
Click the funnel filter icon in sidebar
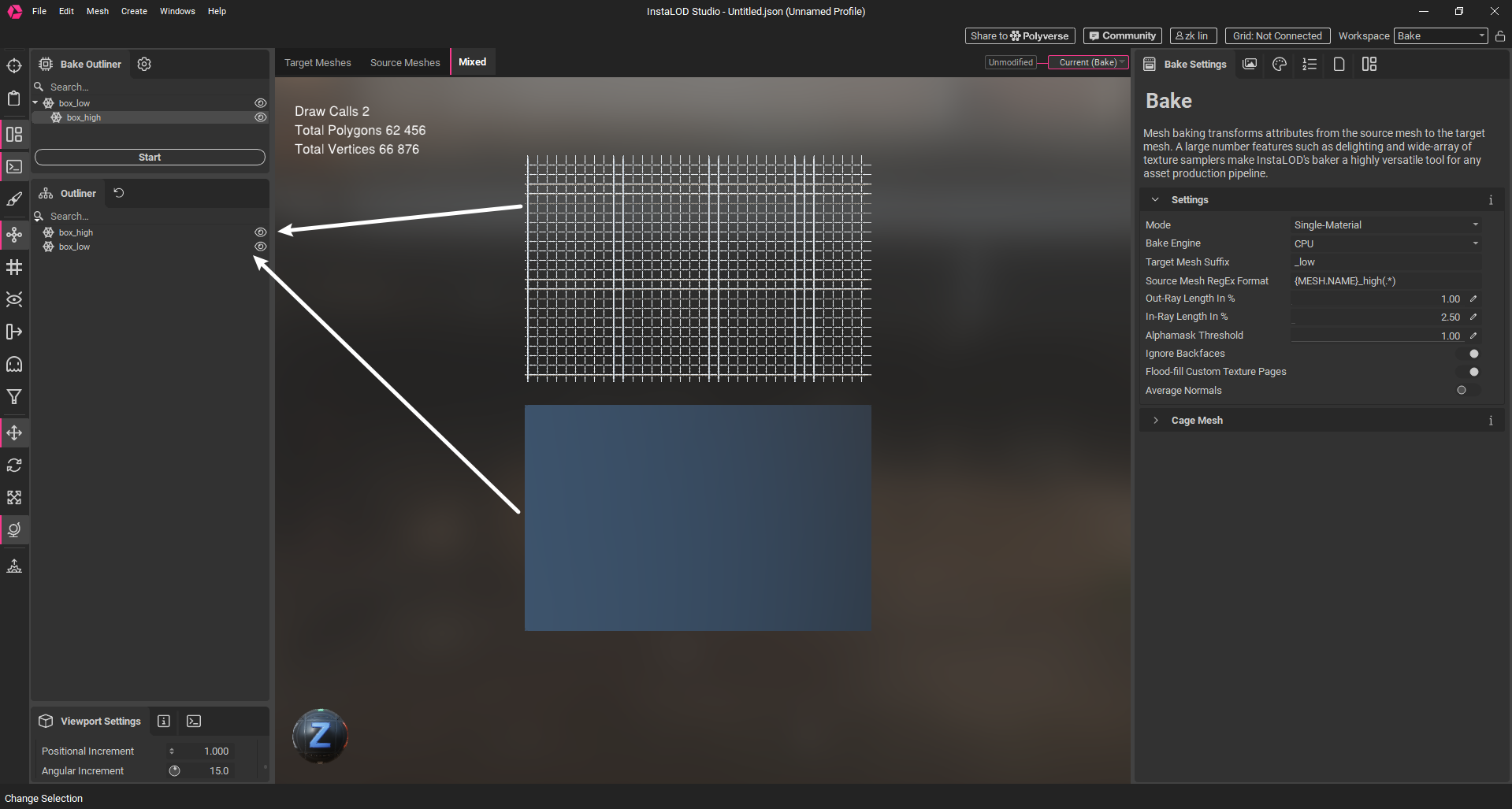click(x=14, y=397)
